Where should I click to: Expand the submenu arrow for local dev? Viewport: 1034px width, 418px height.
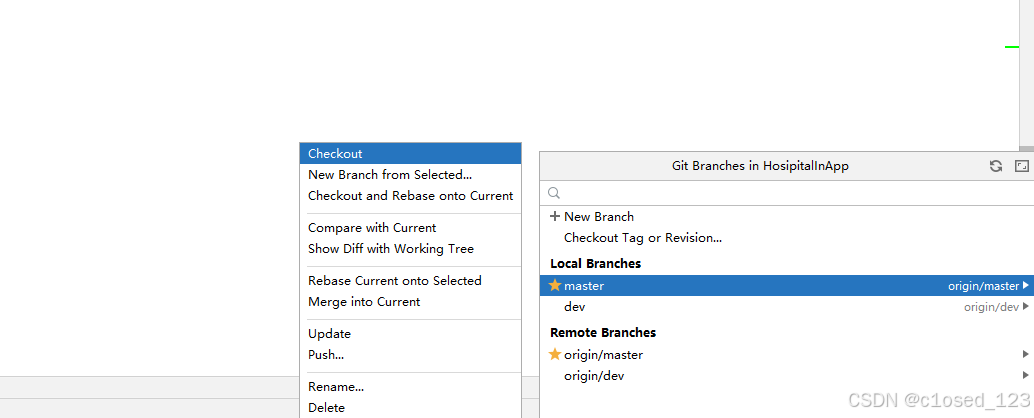(x=1025, y=307)
